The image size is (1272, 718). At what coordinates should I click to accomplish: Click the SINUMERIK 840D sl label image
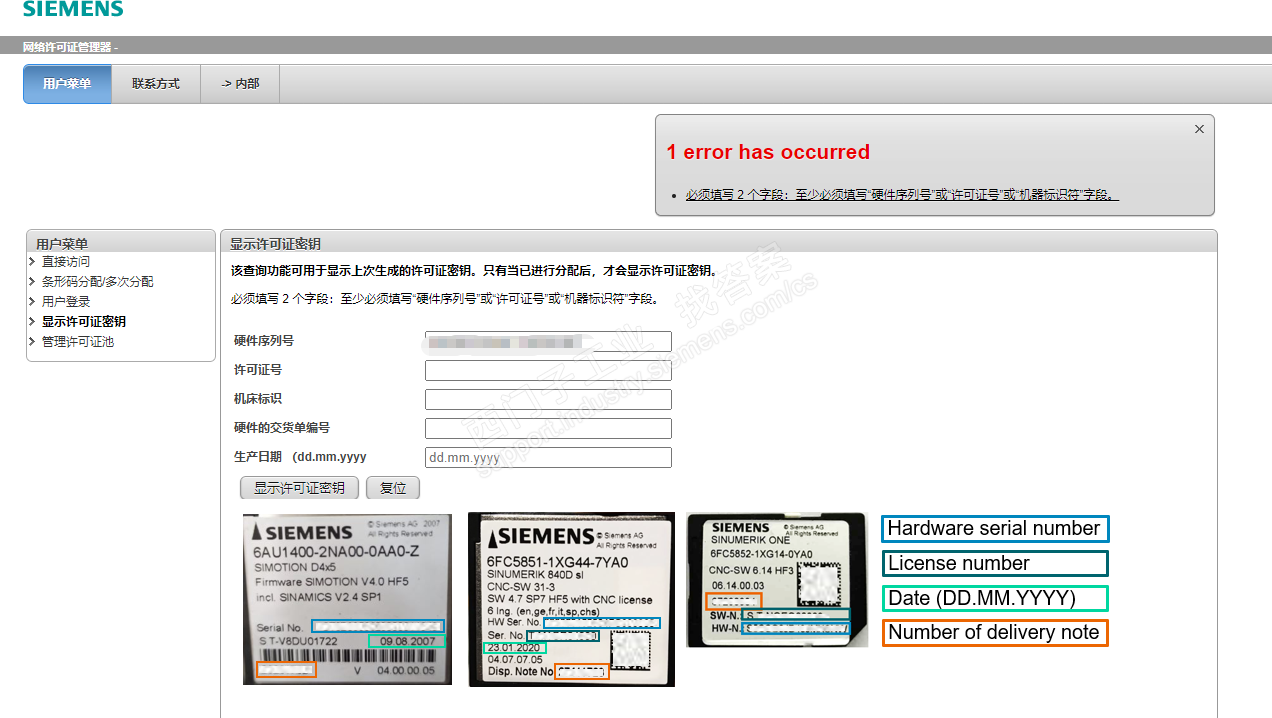coord(571,600)
